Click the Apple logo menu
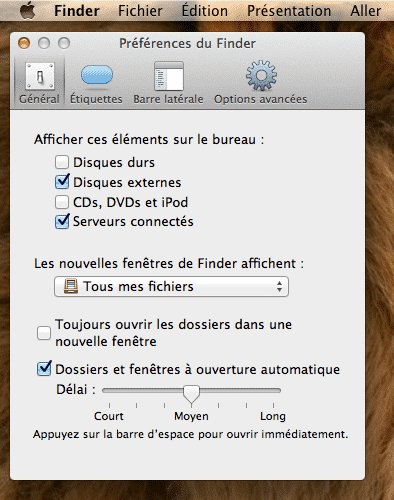Image resolution: width=394 pixels, height=500 pixels. pos(28,11)
